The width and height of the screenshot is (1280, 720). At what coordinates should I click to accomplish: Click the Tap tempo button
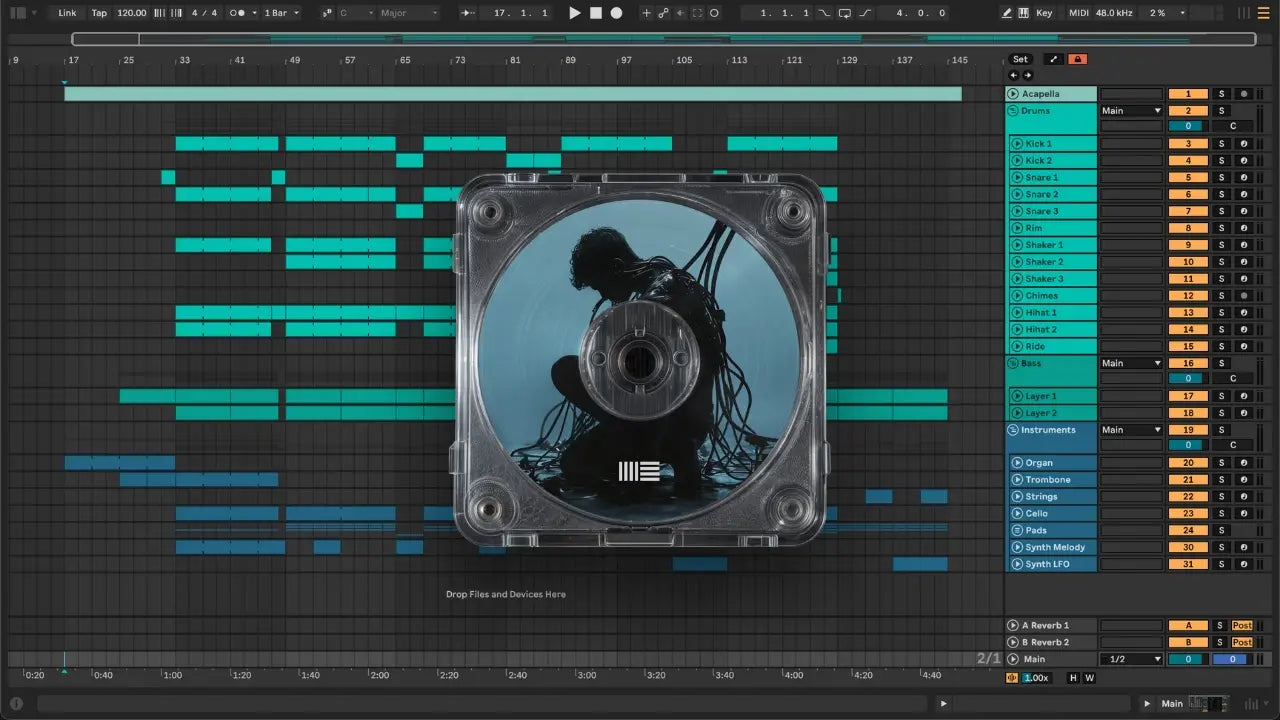99,13
